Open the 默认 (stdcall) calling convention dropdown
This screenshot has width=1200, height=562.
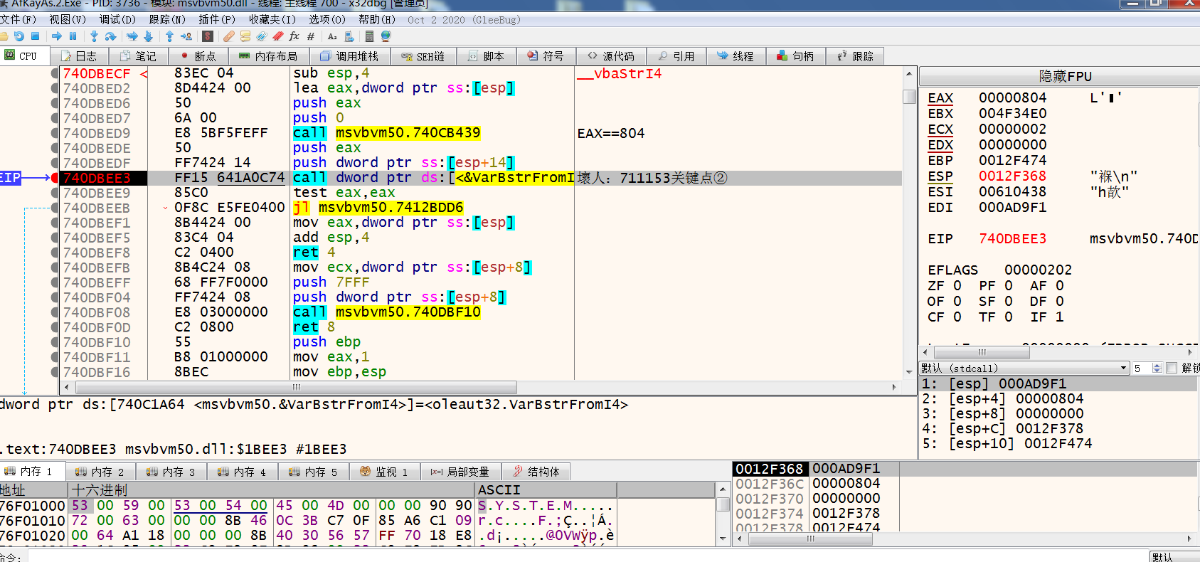pyautogui.click(x=1024, y=369)
